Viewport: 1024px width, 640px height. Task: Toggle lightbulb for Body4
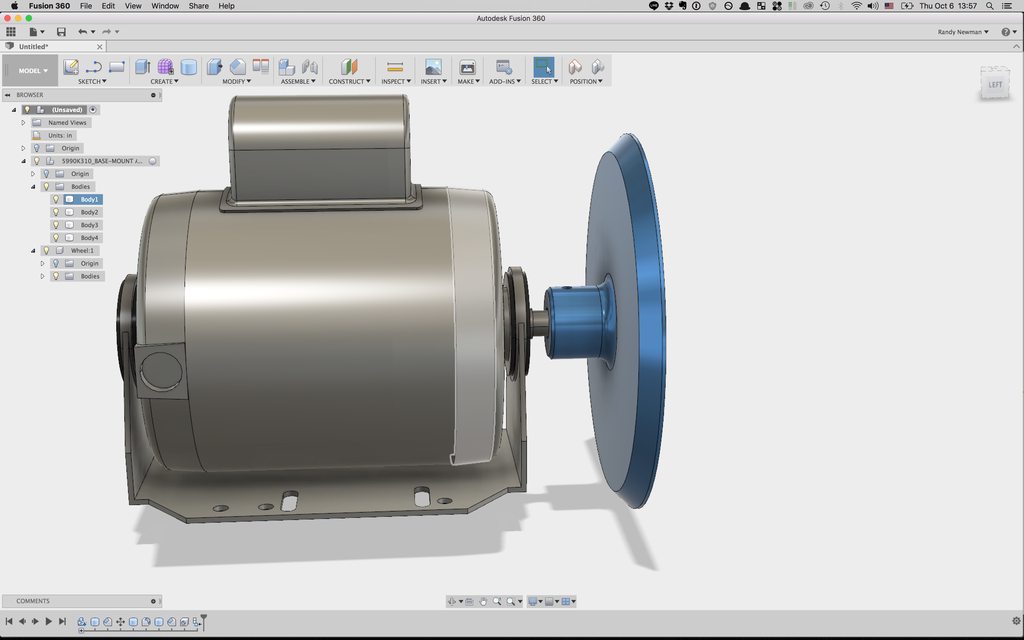56,238
